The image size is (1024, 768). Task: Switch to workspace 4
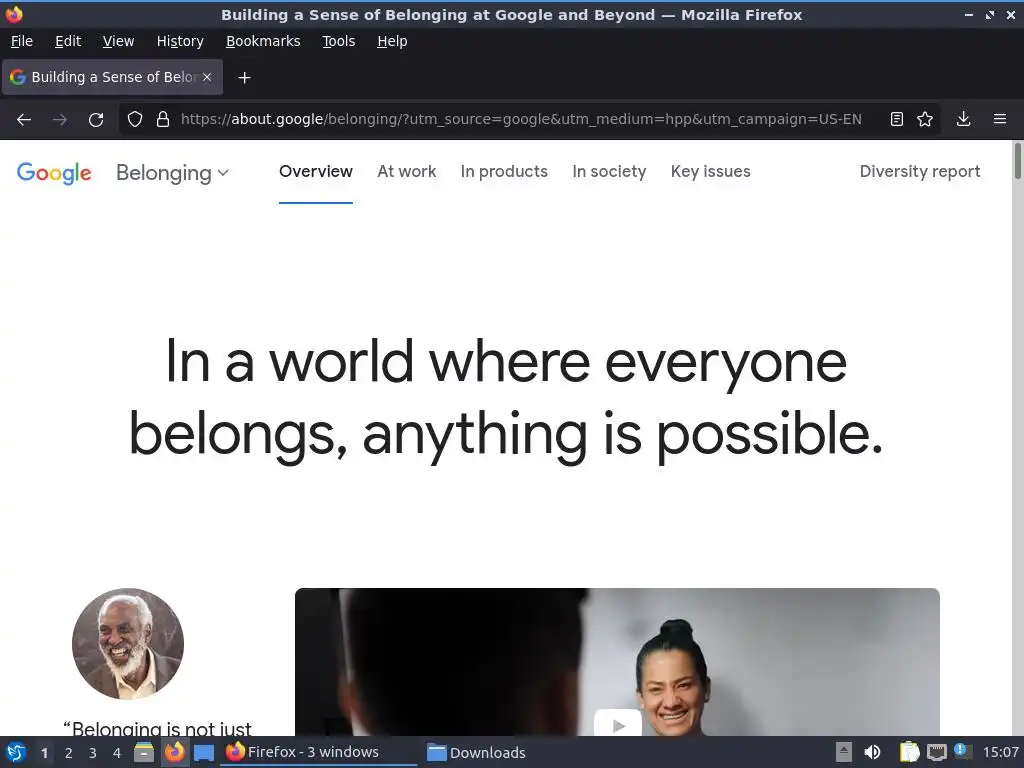117,753
